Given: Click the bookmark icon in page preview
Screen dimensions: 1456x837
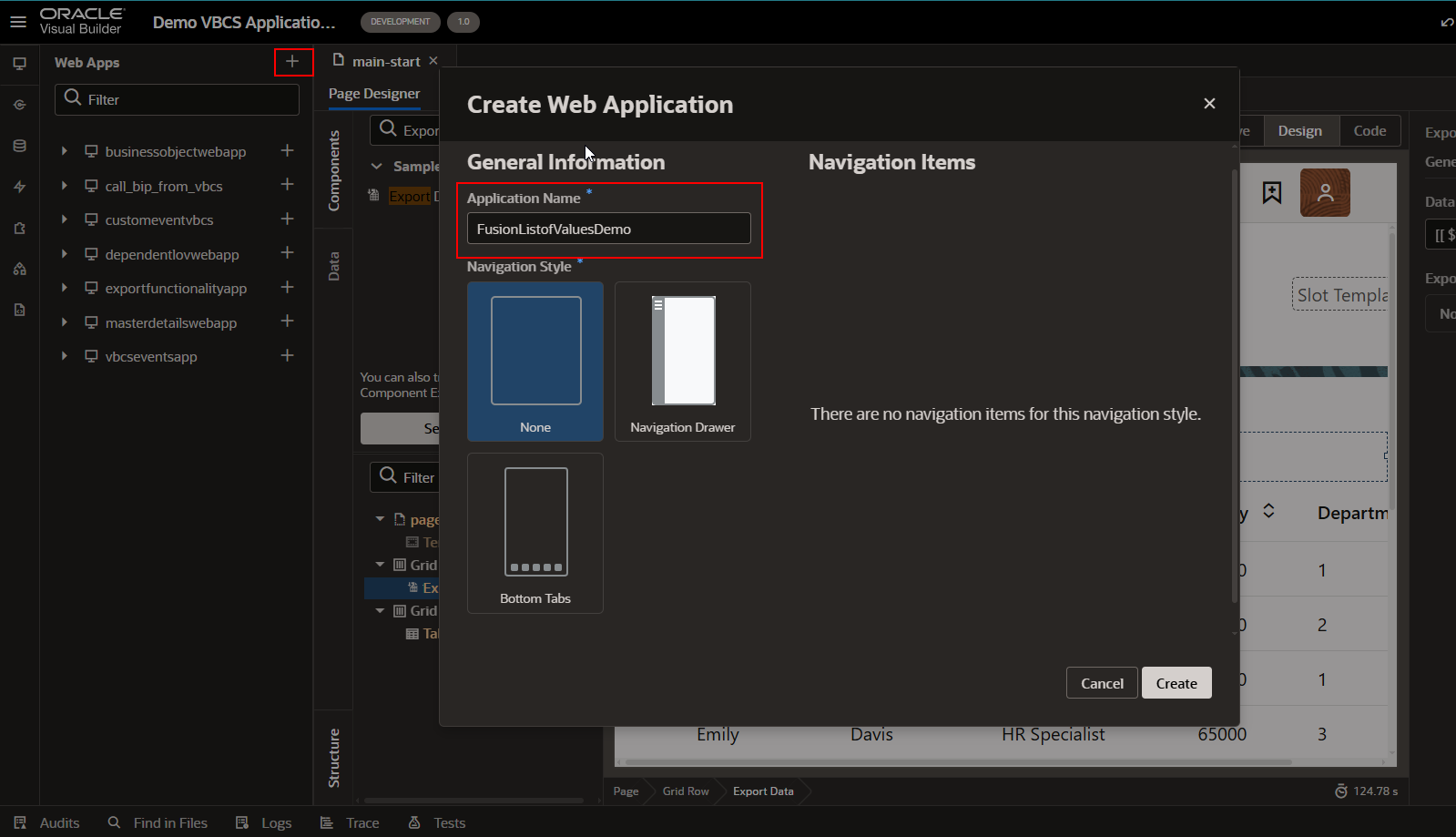Looking at the screenshot, I should pyautogui.click(x=1272, y=192).
